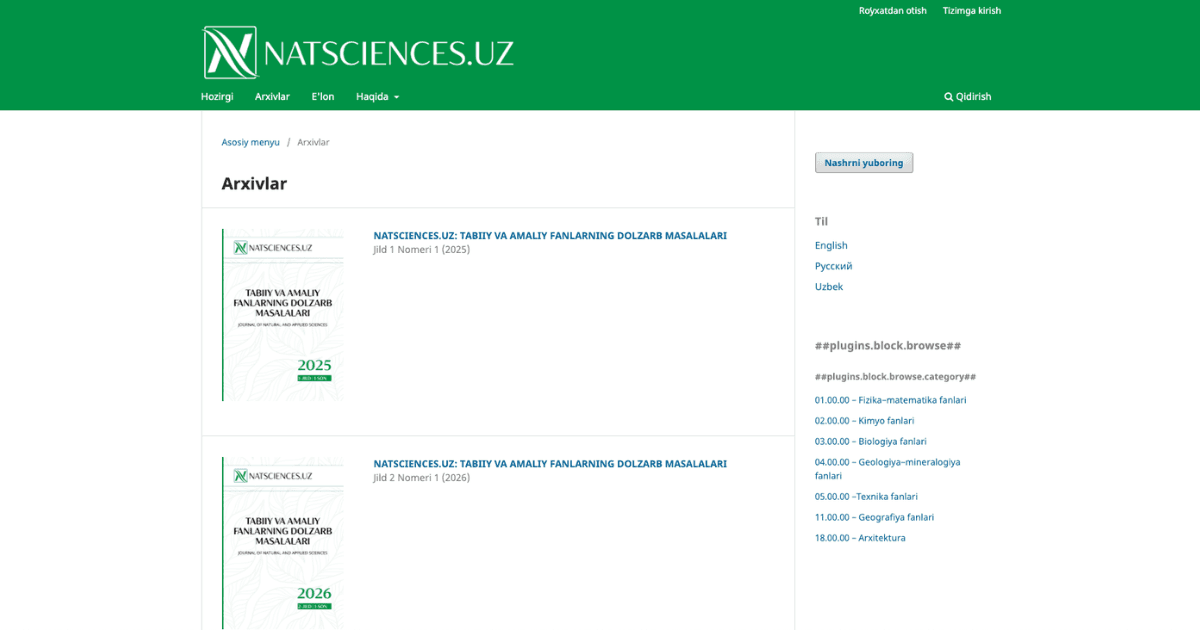Switch language to Русский
The image size is (1200, 630).
point(834,266)
